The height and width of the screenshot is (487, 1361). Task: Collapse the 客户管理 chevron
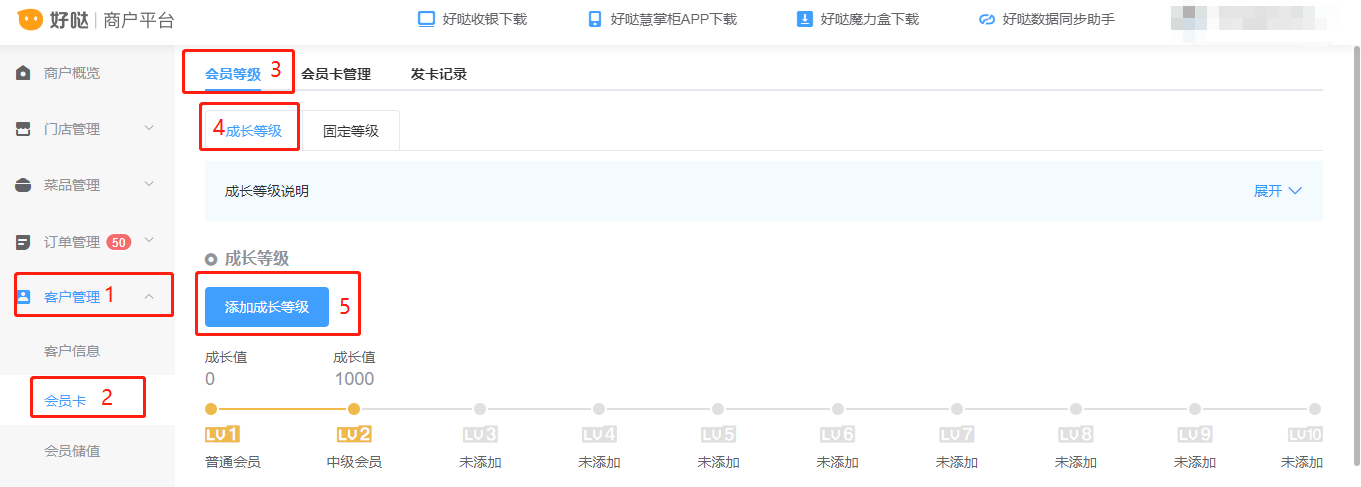point(149,297)
